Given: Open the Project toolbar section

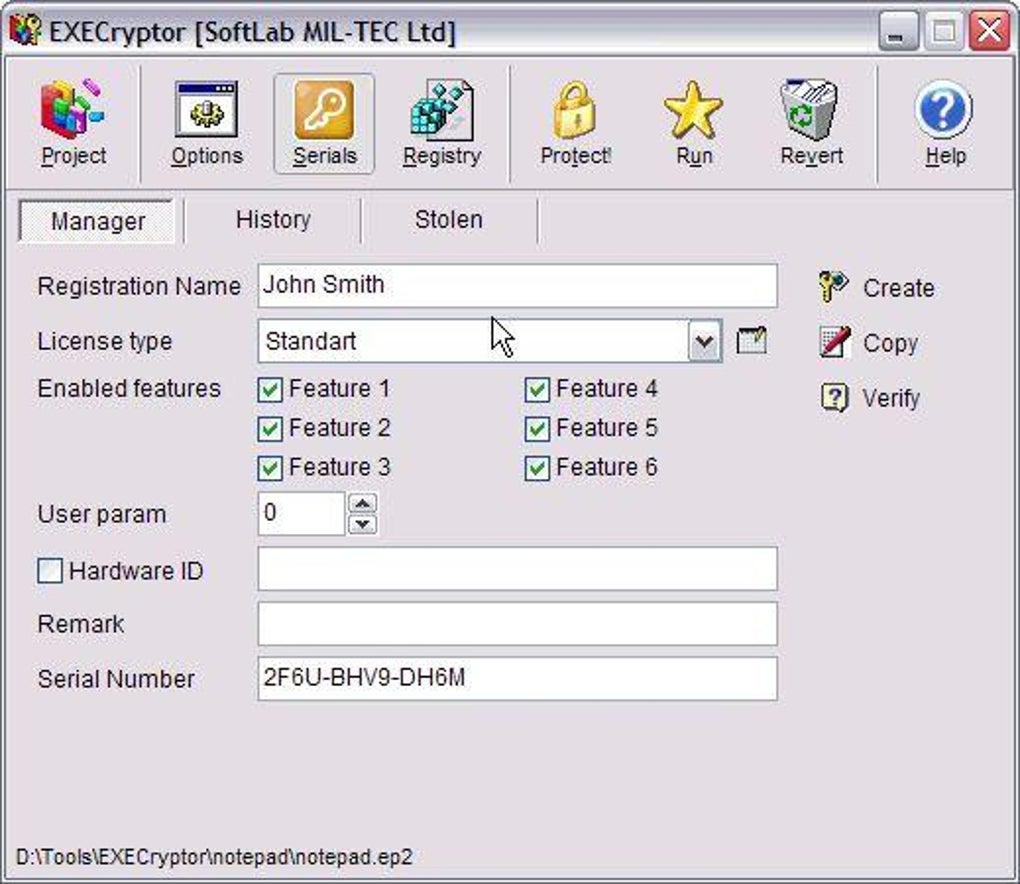Looking at the screenshot, I should point(73,124).
